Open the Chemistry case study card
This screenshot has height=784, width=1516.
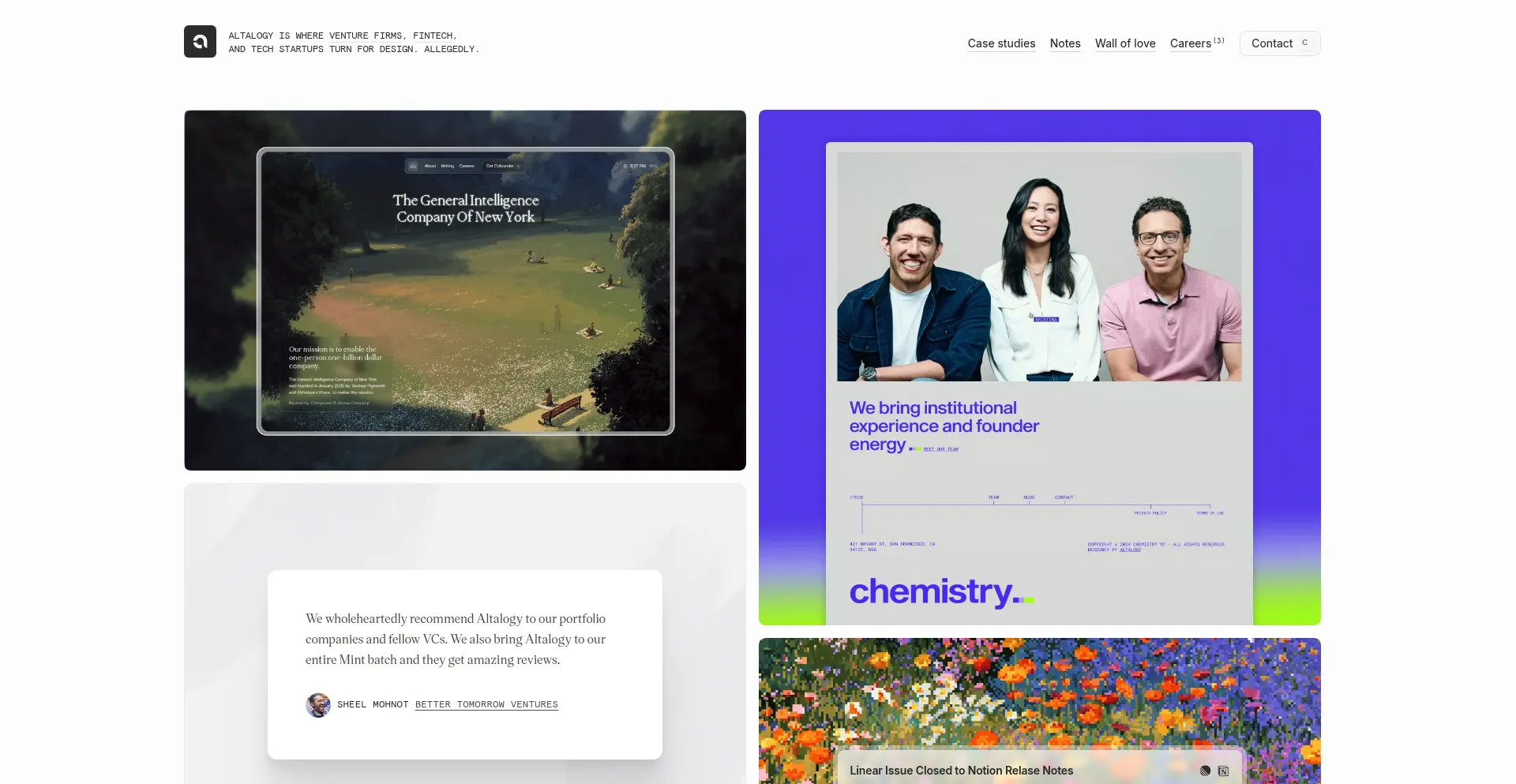(x=1039, y=367)
